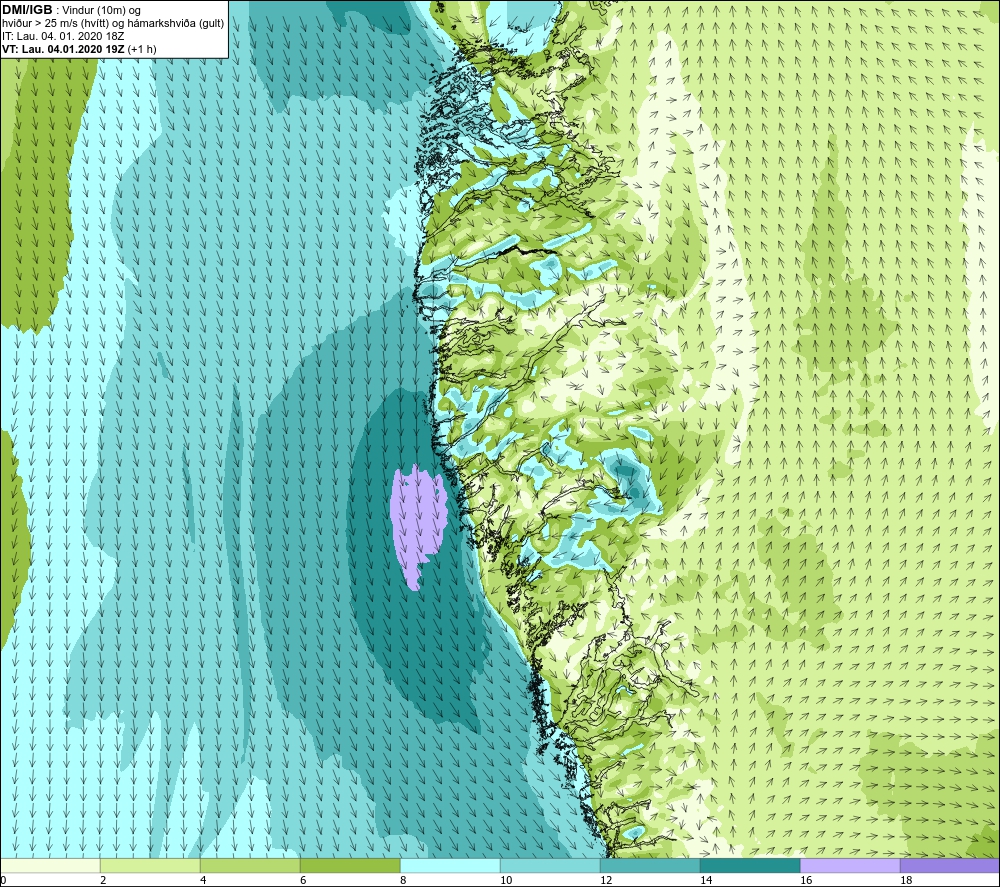Click the 'Vindur (10m) og' title text

click(101, 11)
